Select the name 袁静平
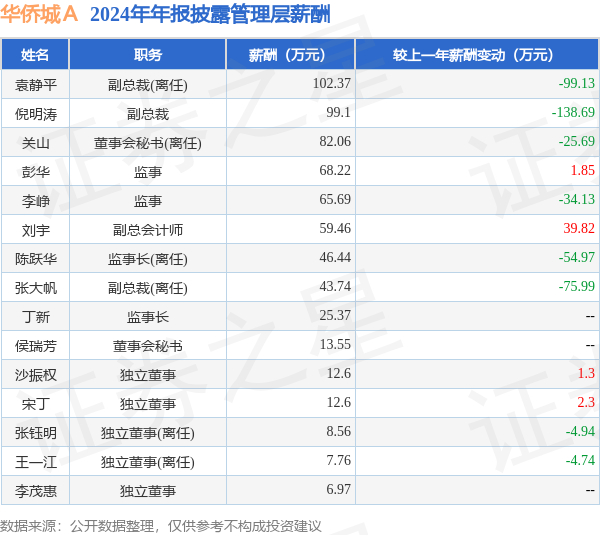Image resolution: width=600 pixels, height=535 pixels. point(36,85)
